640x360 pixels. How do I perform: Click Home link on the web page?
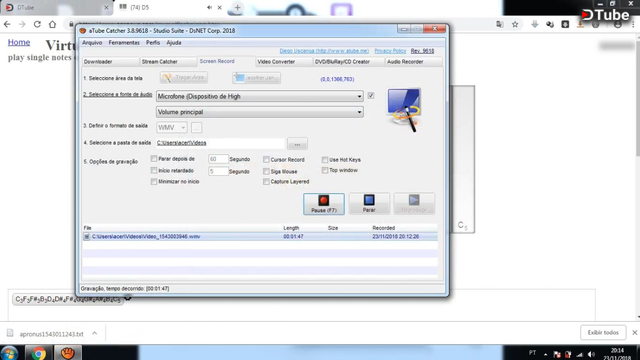click(19, 42)
